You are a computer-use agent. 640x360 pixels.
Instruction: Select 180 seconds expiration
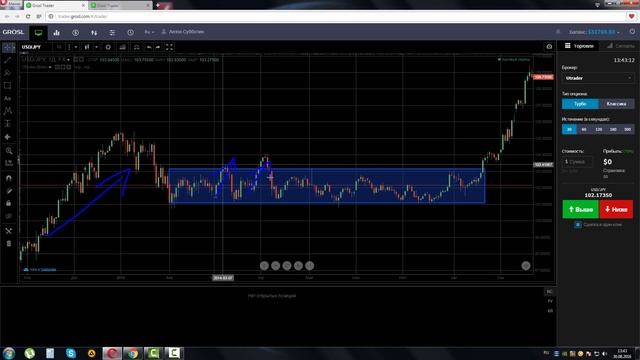pos(613,129)
